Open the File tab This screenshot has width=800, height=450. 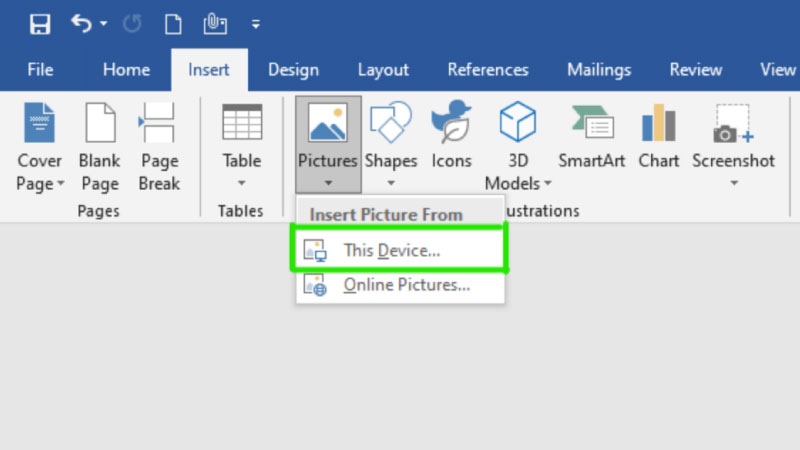pyautogui.click(x=40, y=70)
